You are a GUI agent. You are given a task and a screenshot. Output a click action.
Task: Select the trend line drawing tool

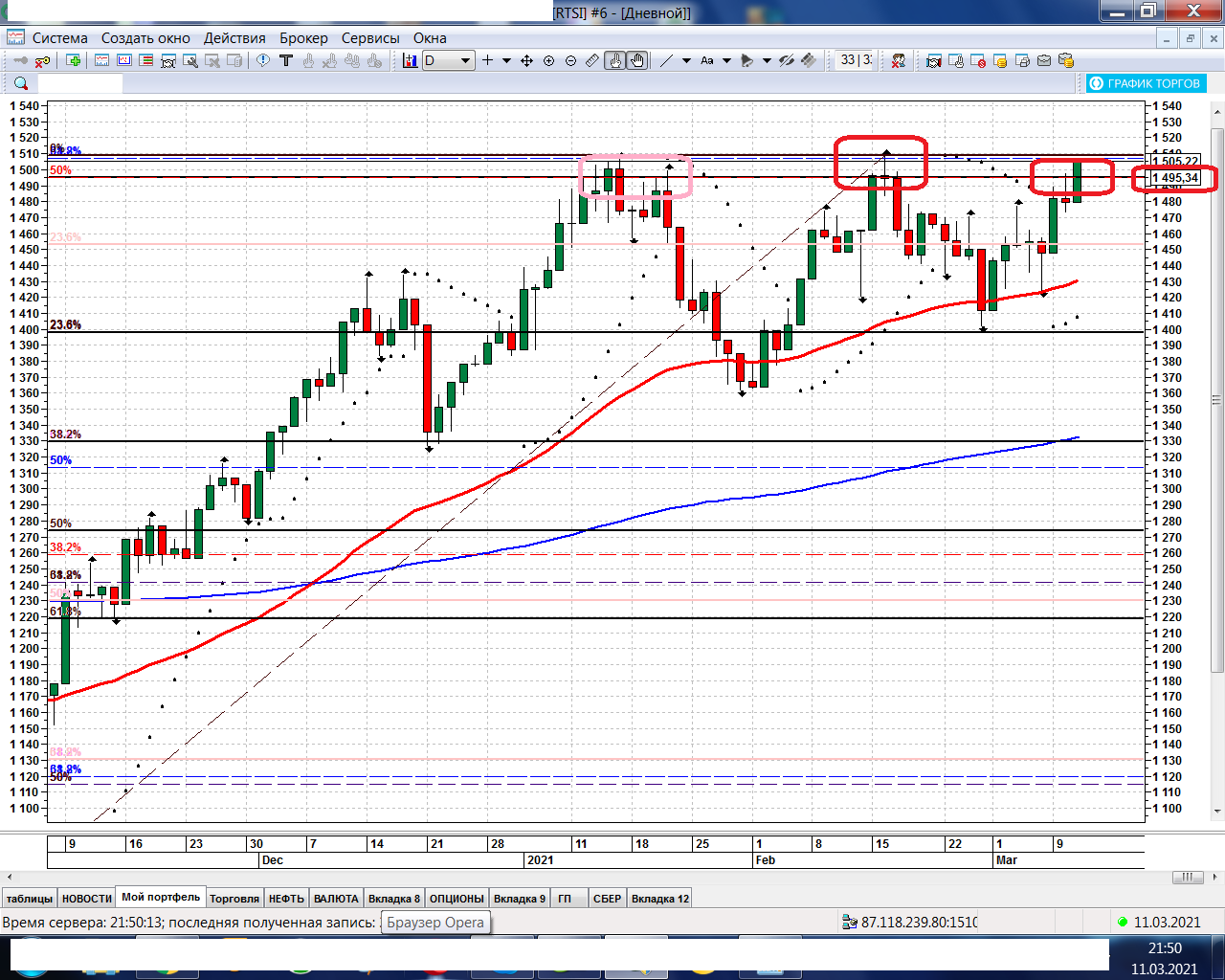[666, 60]
